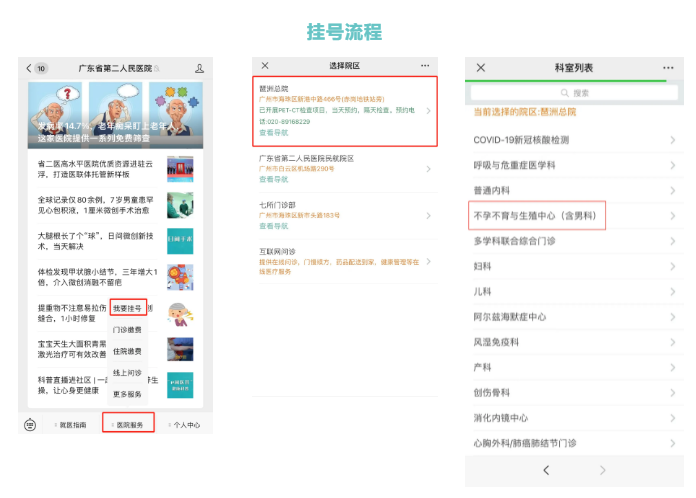Expand chevron on 儿科 row
The image size is (696, 498).
coord(673,292)
